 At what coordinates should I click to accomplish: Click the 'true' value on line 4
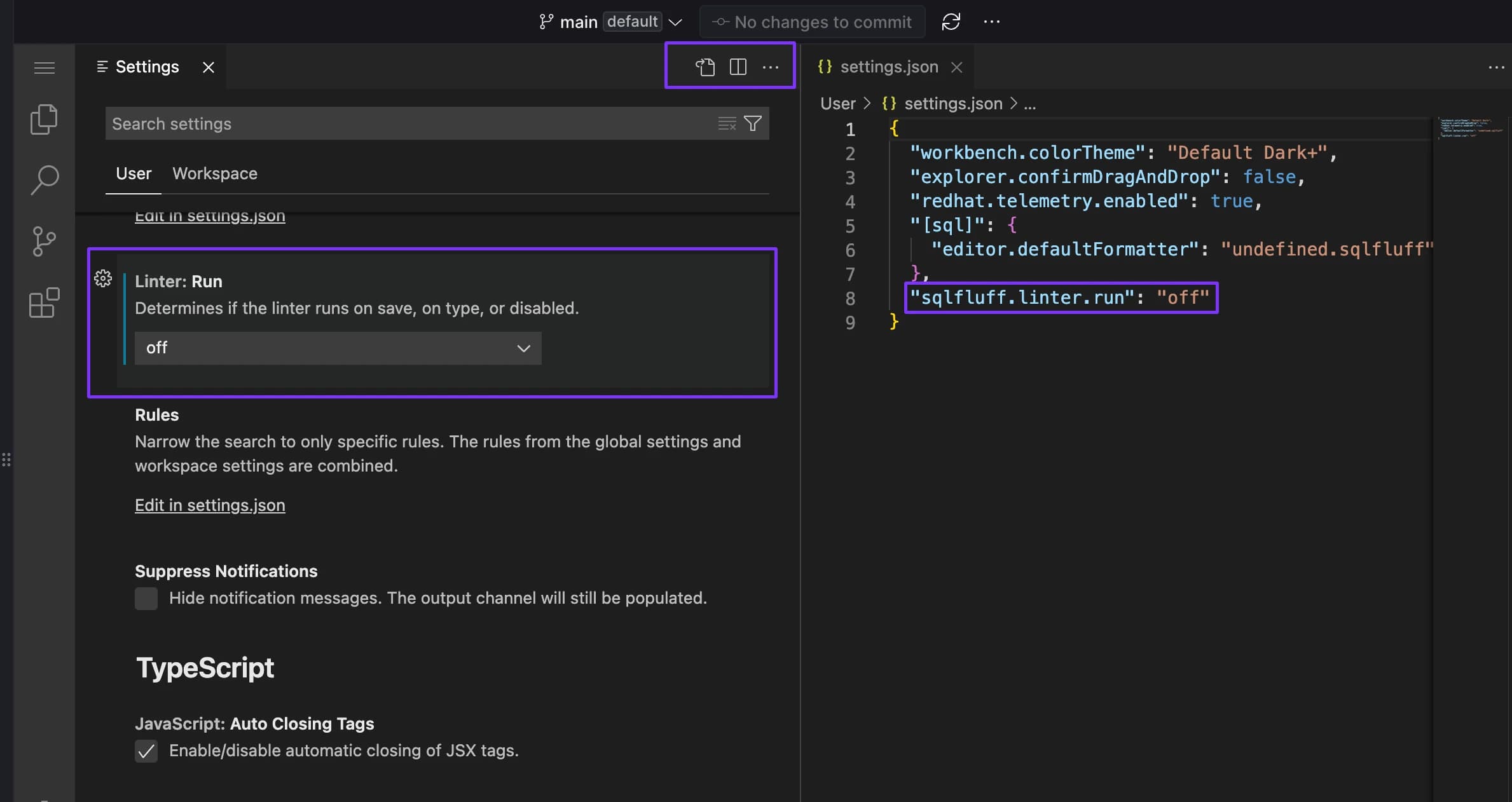pos(1232,201)
